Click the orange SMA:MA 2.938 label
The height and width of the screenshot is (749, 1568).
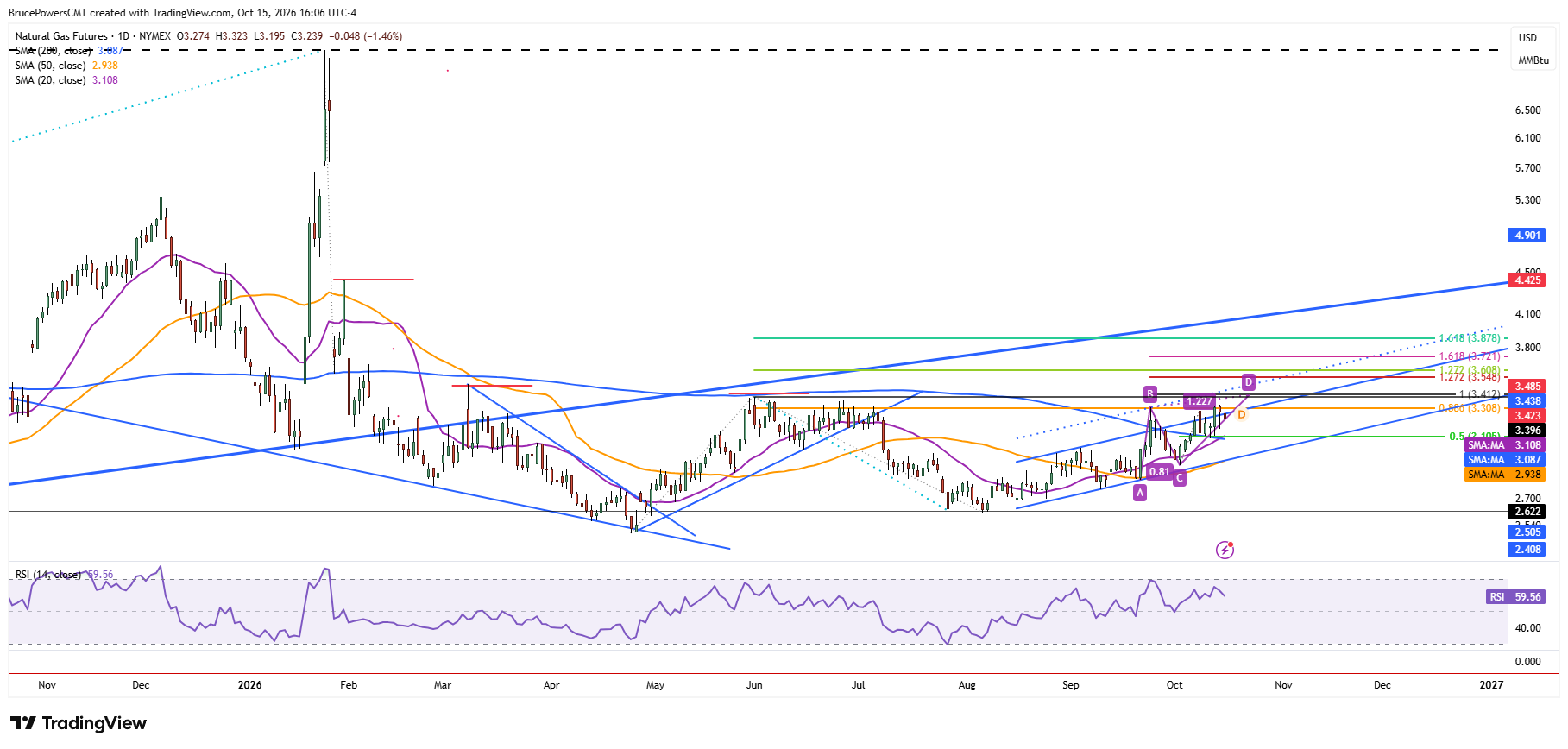(1505, 475)
